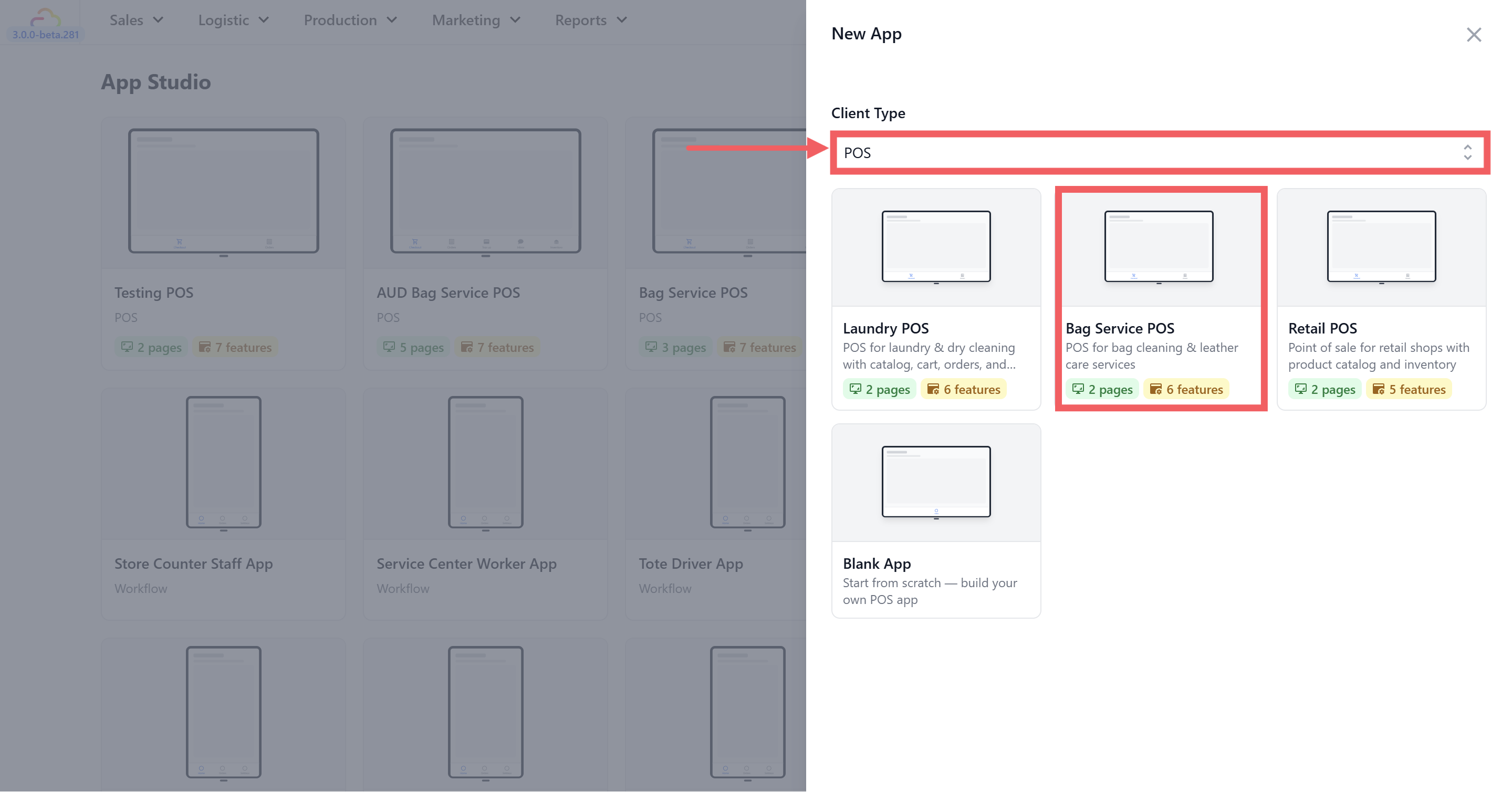Click pages icon on Bag Service POS template
This screenshot has height=792, width=1512.
(1078, 389)
